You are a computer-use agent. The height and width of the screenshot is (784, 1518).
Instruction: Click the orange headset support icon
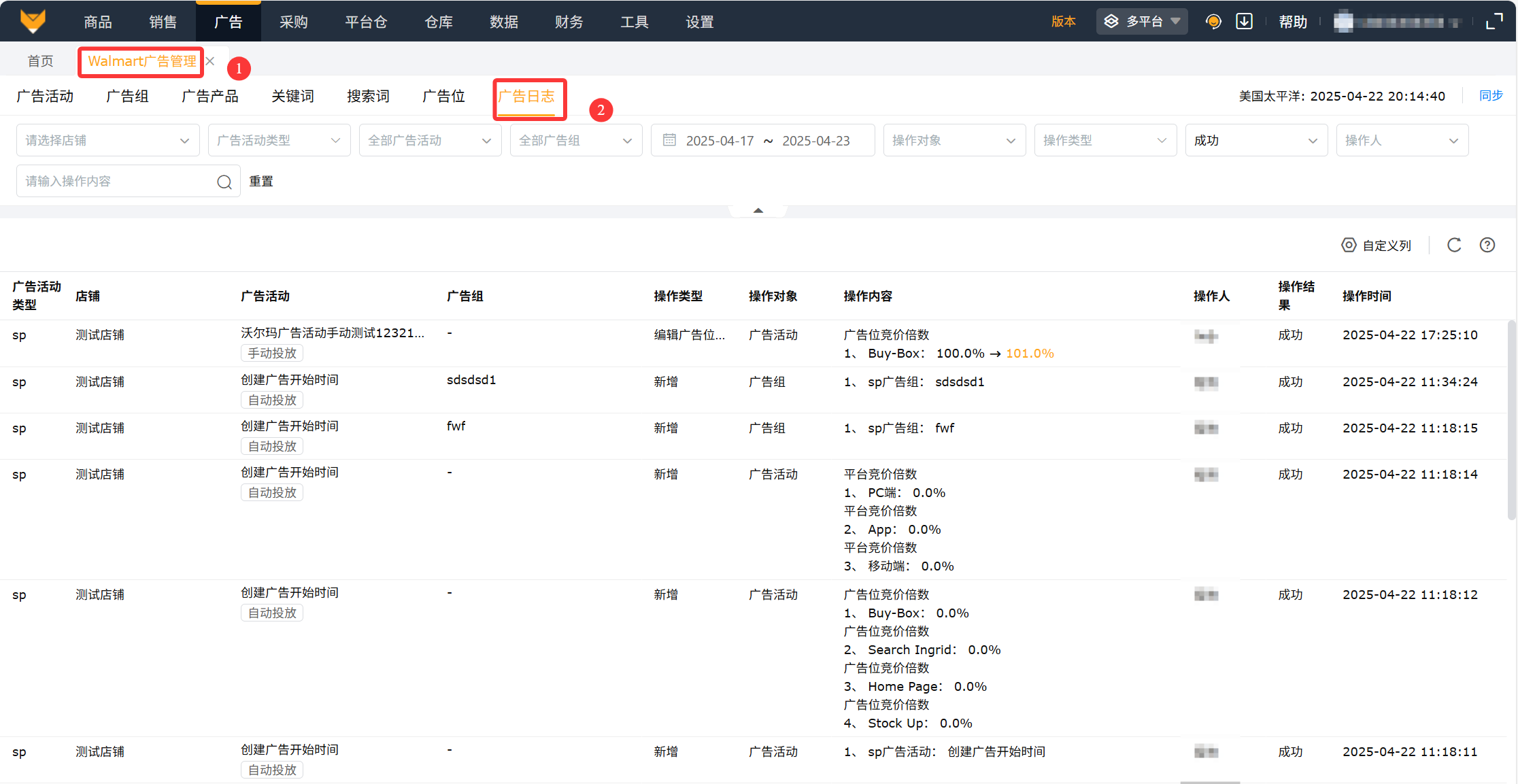tap(1213, 22)
